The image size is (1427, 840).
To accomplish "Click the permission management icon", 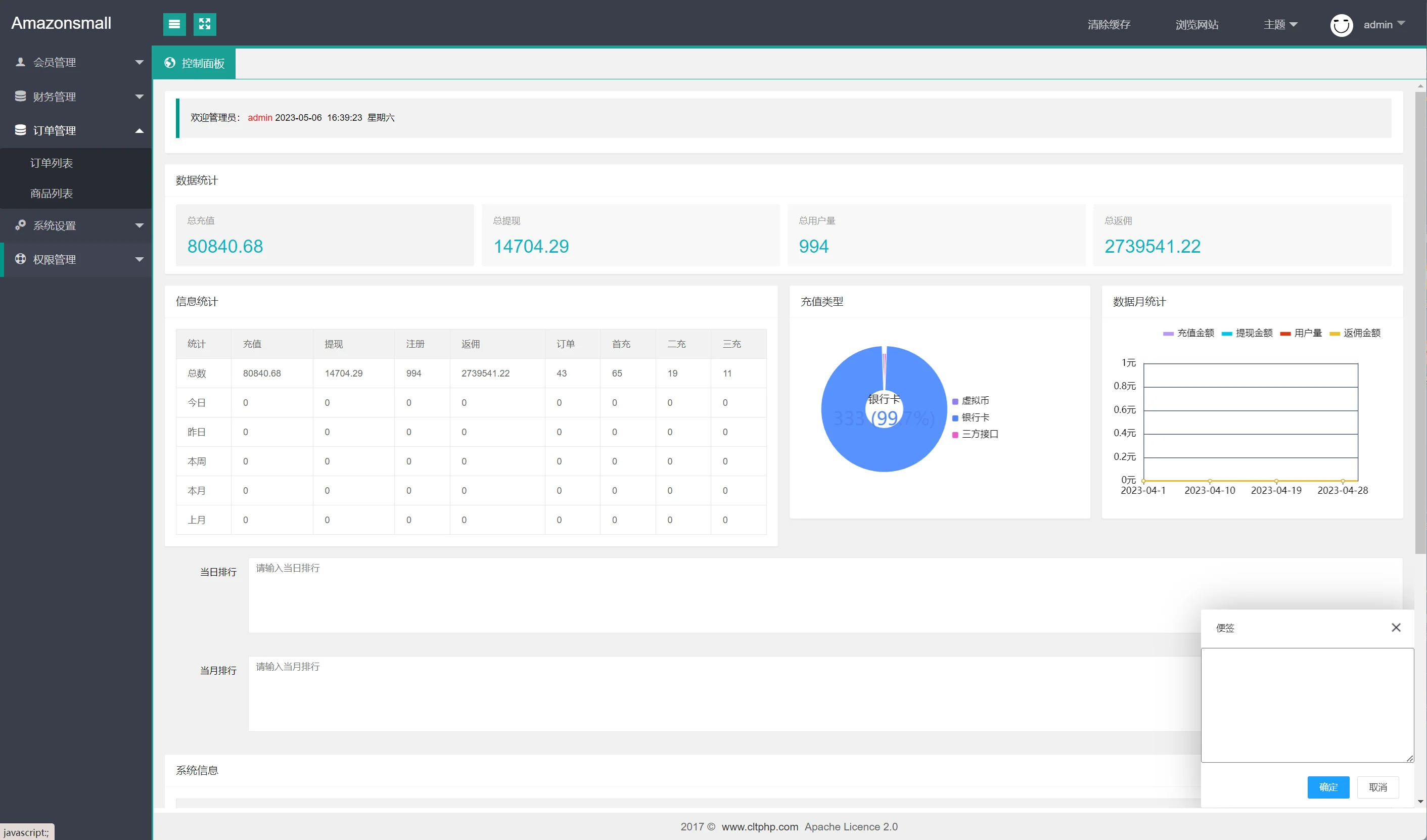I will pyautogui.click(x=20, y=259).
